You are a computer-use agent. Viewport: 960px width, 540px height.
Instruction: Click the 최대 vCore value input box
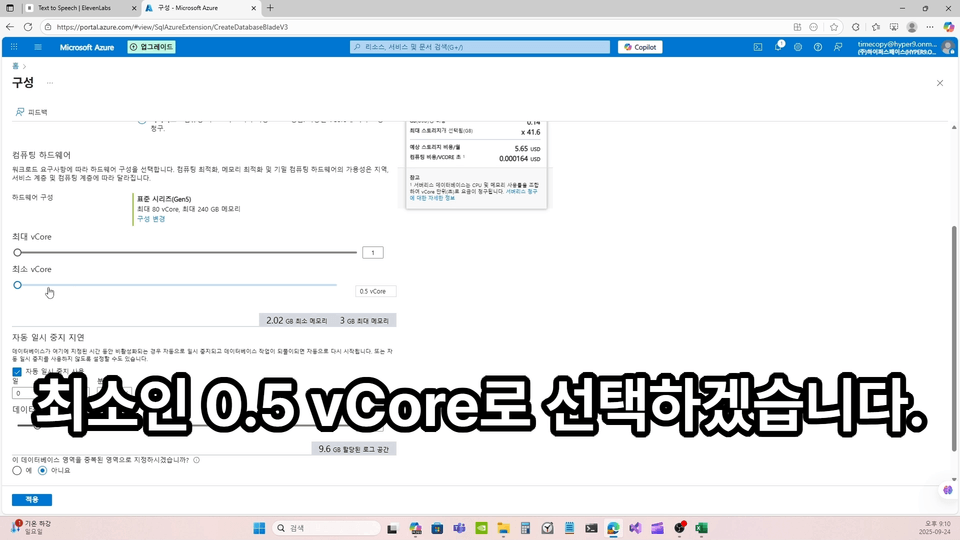[373, 252]
